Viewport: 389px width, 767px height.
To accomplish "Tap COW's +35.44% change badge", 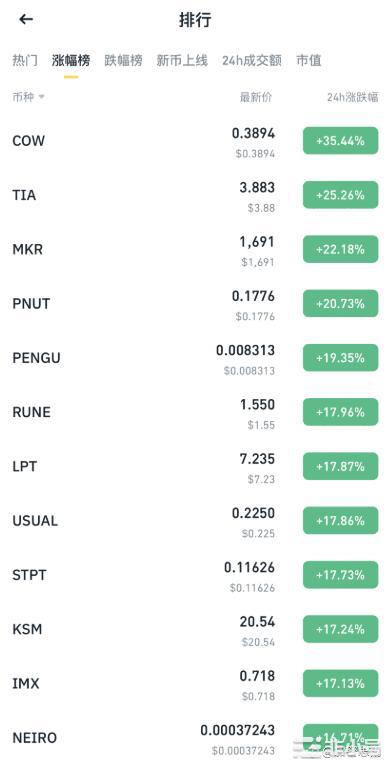I will point(341,141).
